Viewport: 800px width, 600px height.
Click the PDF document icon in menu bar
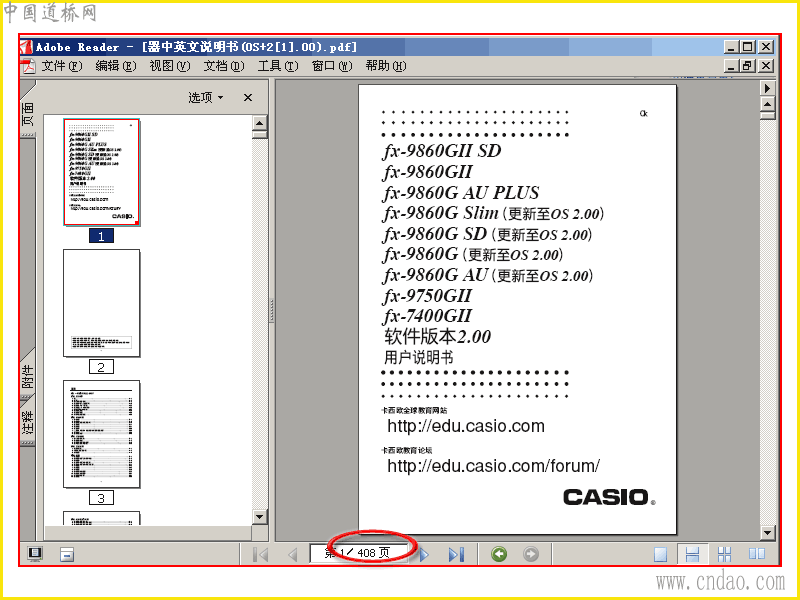[x=28, y=66]
